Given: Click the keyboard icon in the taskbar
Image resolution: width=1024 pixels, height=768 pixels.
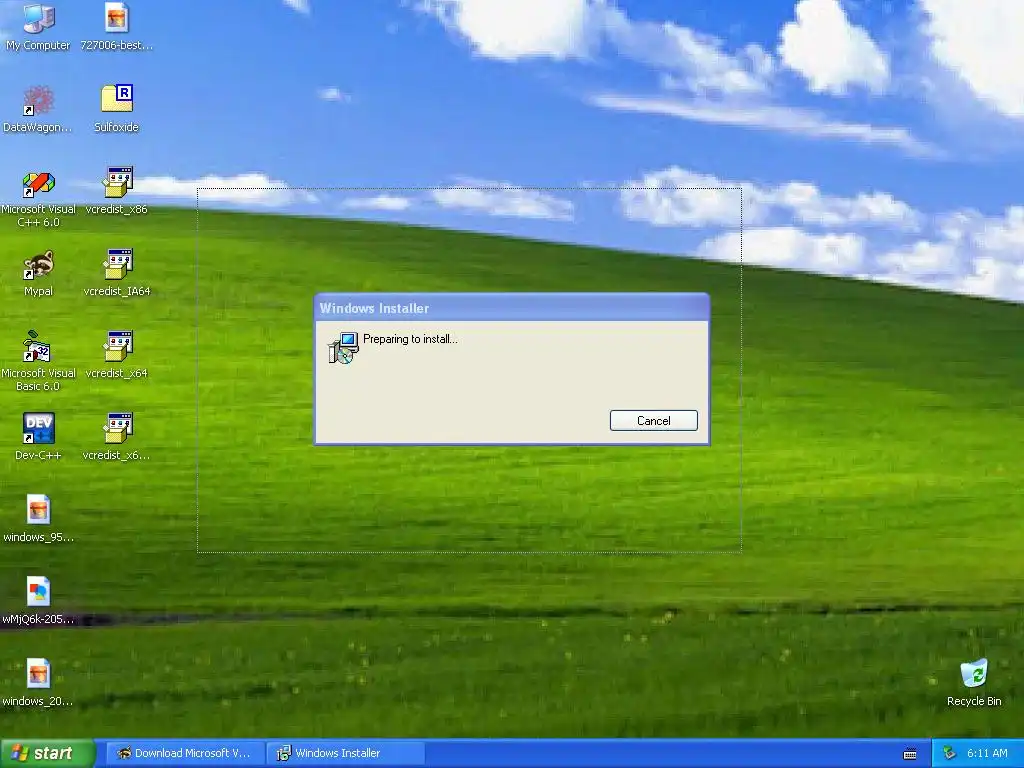Looking at the screenshot, I should point(910,754).
